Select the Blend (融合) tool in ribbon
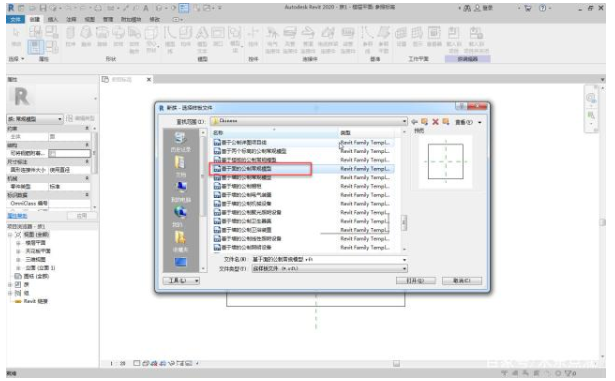Screen dimensions: 615x381 coord(86,36)
